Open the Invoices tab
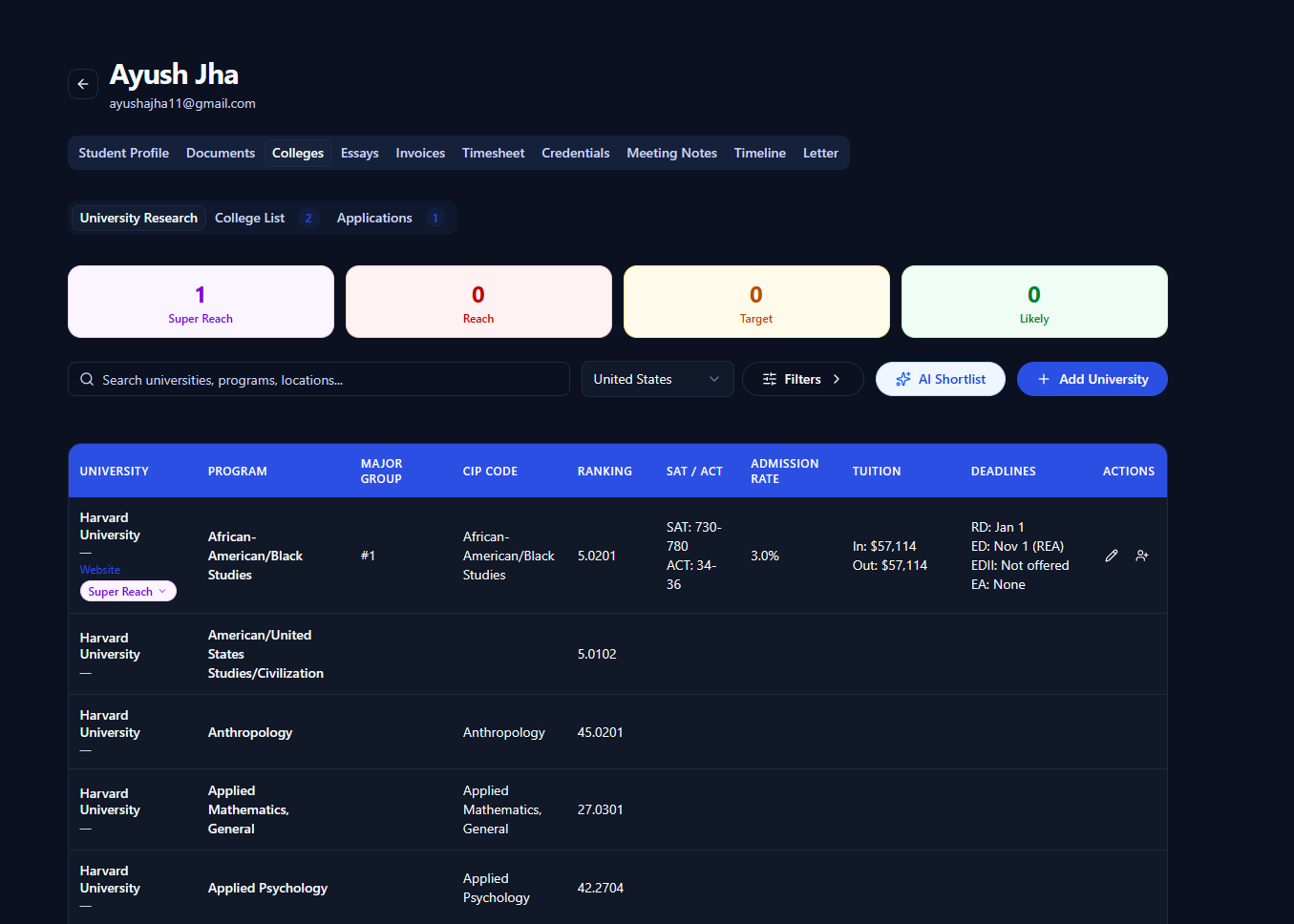This screenshot has width=1294, height=924. point(420,153)
